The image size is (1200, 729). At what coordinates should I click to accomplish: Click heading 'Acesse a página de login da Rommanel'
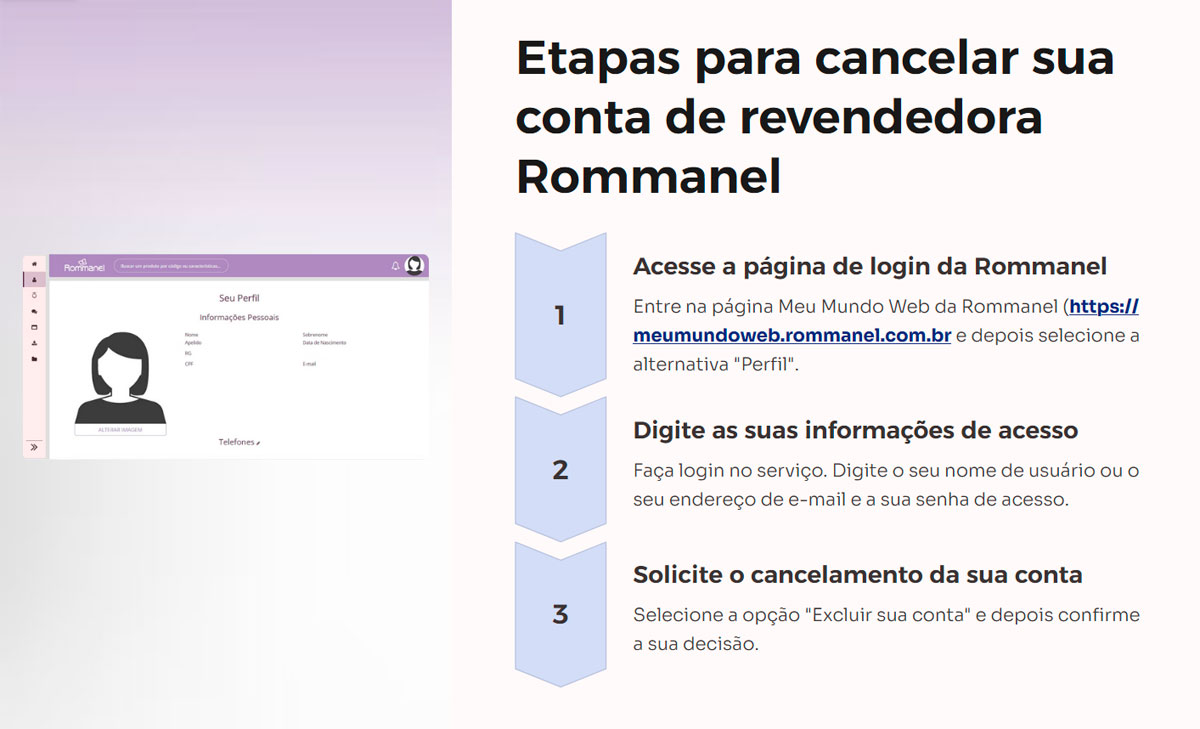[x=870, y=267]
